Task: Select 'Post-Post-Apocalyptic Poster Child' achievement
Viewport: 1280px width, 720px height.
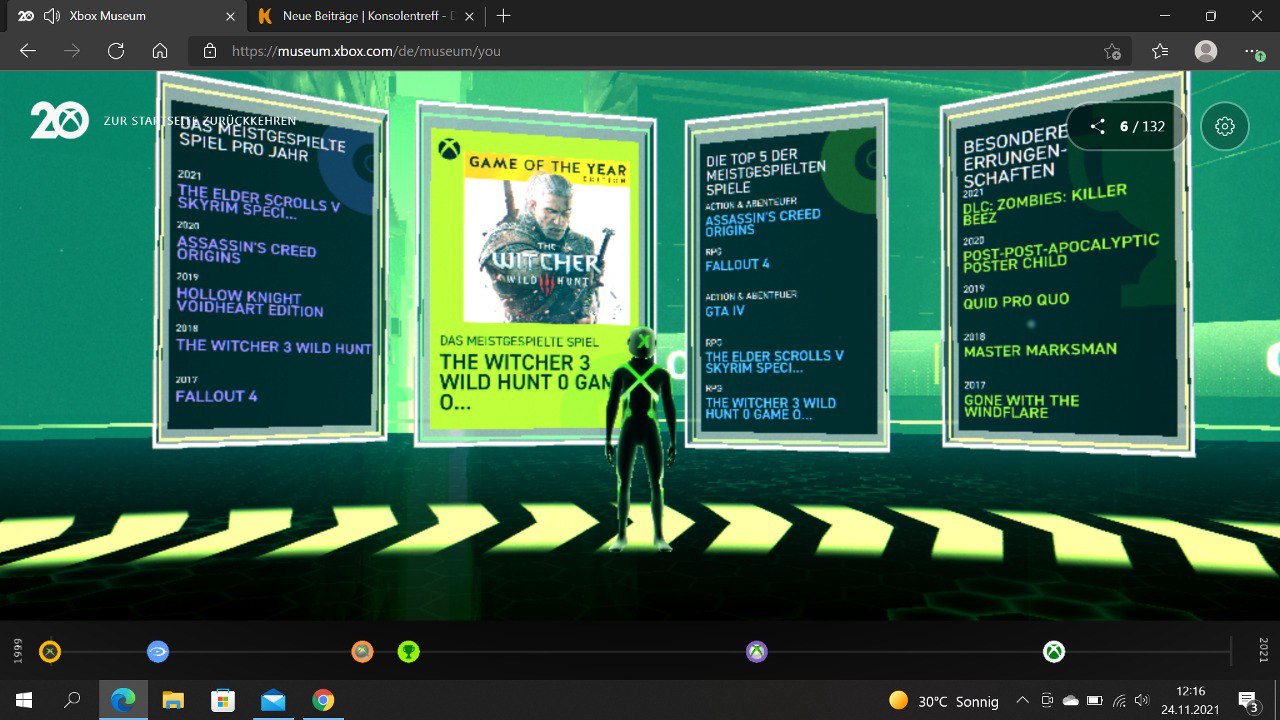Action: click(1061, 252)
